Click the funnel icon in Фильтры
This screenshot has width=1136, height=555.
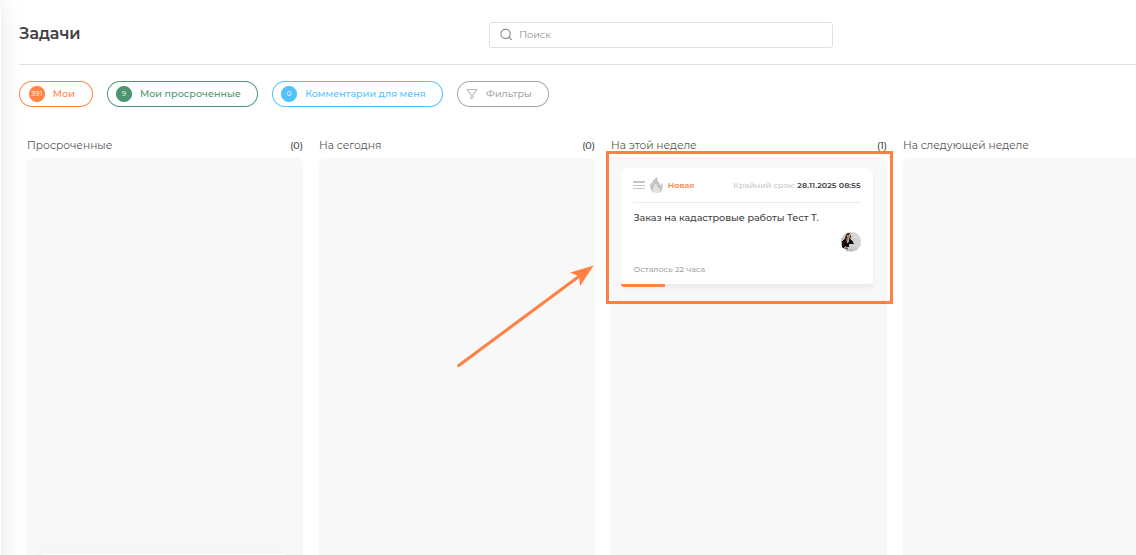pos(472,94)
